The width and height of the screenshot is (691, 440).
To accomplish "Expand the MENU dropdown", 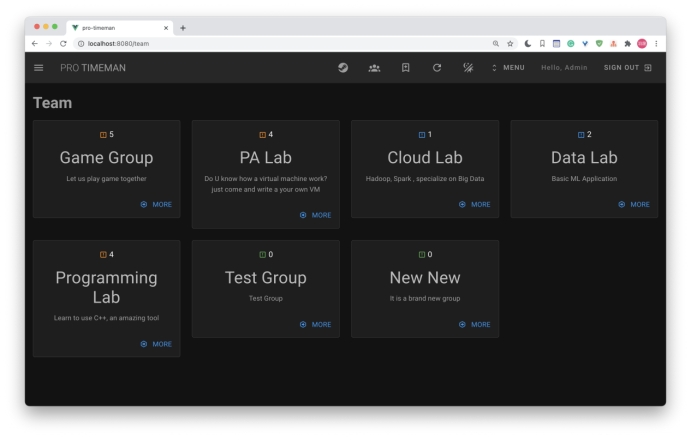I will click(x=508, y=68).
